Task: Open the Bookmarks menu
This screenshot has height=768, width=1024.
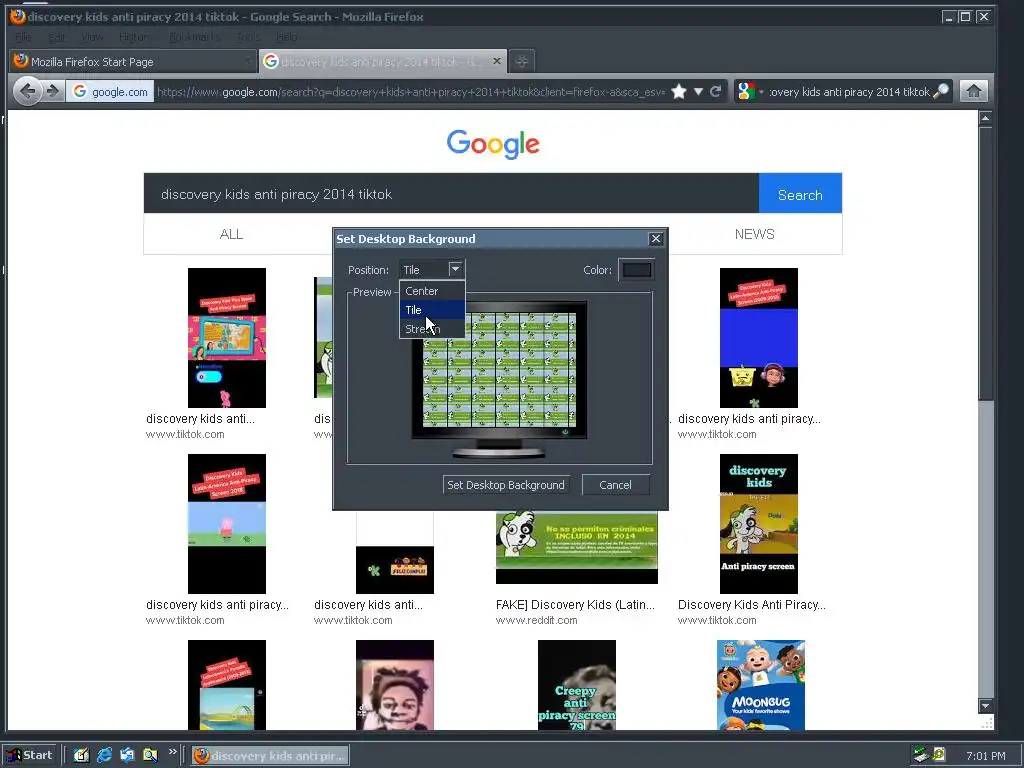Action: 194,37
